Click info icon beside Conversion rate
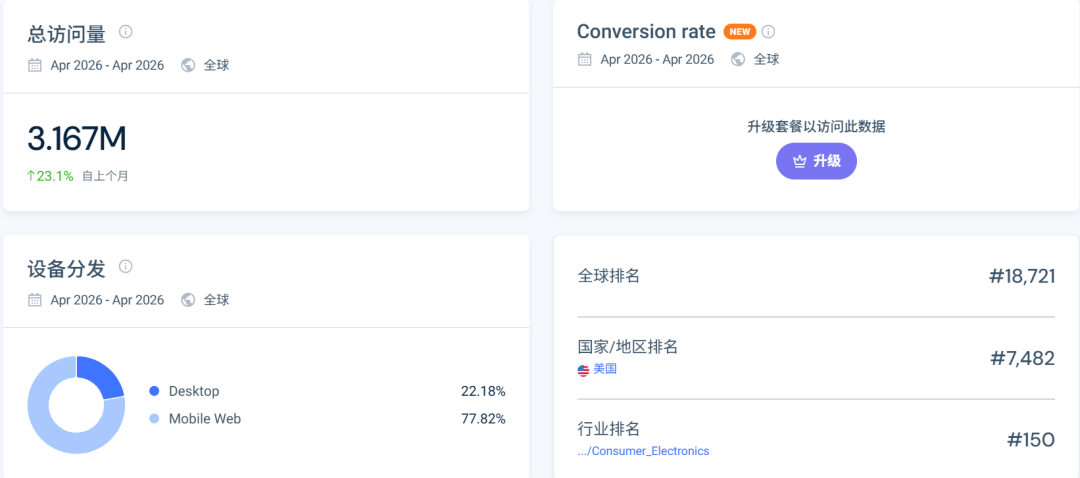Image resolution: width=1080 pixels, height=478 pixels. [x=769, y=32]
